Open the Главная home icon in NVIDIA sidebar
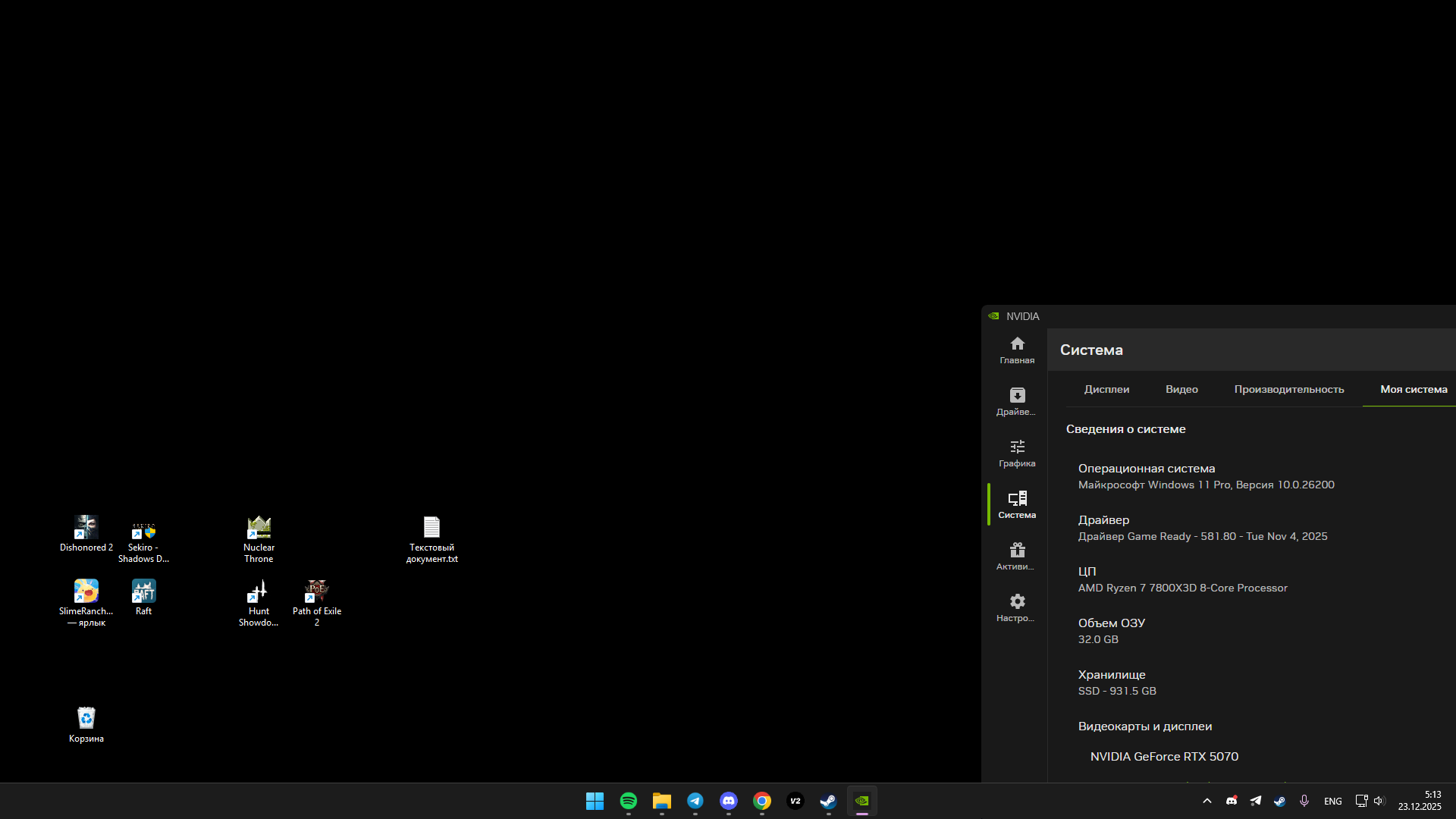Screen dimensions: 1456x819 point(1017,350)
